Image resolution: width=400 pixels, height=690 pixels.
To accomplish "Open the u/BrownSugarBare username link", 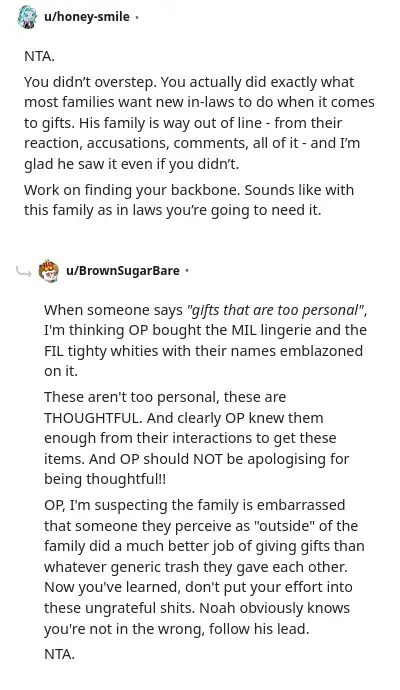I will click(x=123, y=270).
